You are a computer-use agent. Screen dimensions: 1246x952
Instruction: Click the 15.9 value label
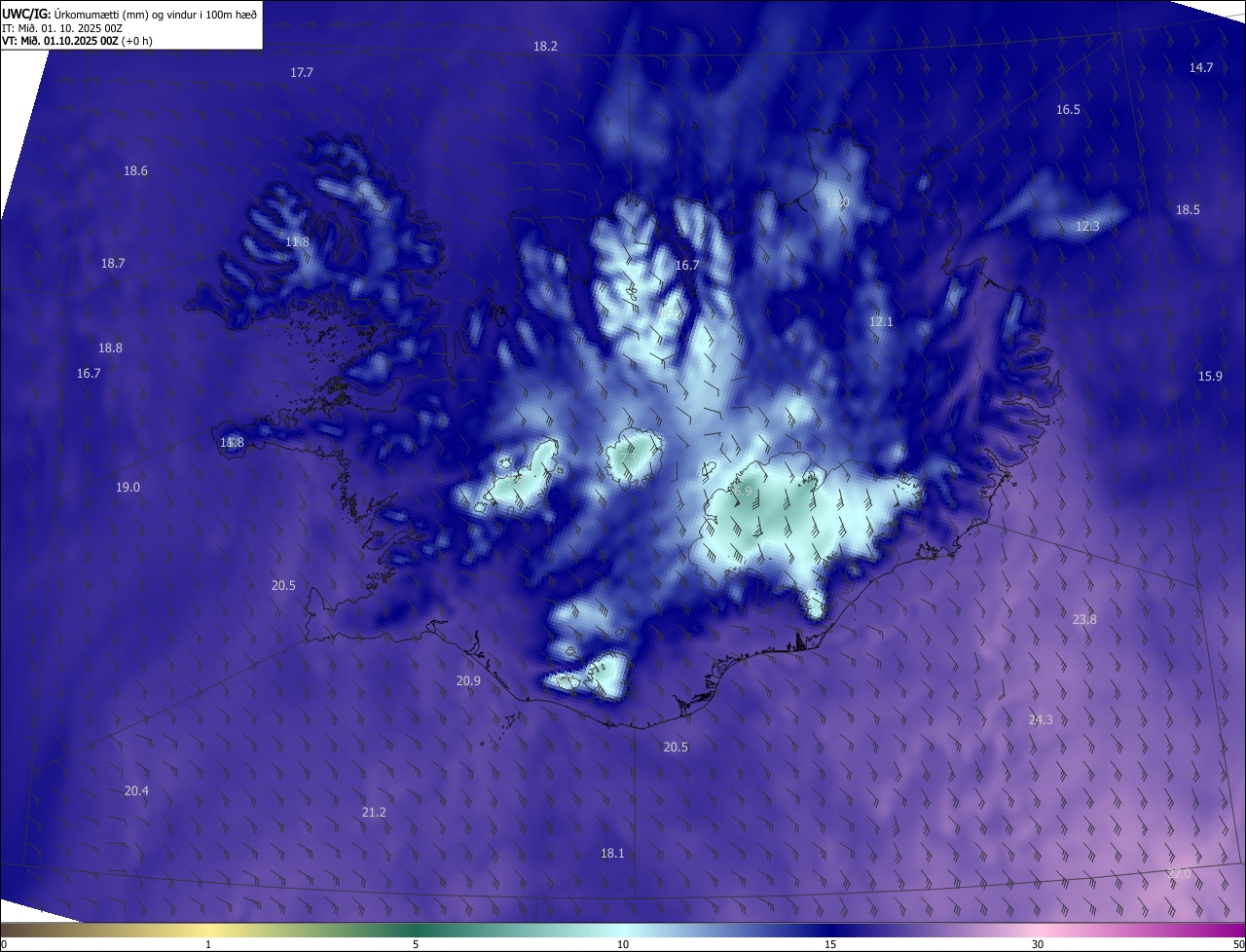point(1210,377)
